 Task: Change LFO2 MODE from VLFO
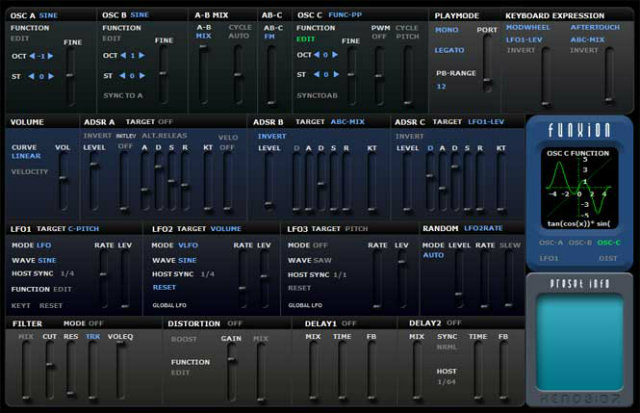[x=188, y=245]
